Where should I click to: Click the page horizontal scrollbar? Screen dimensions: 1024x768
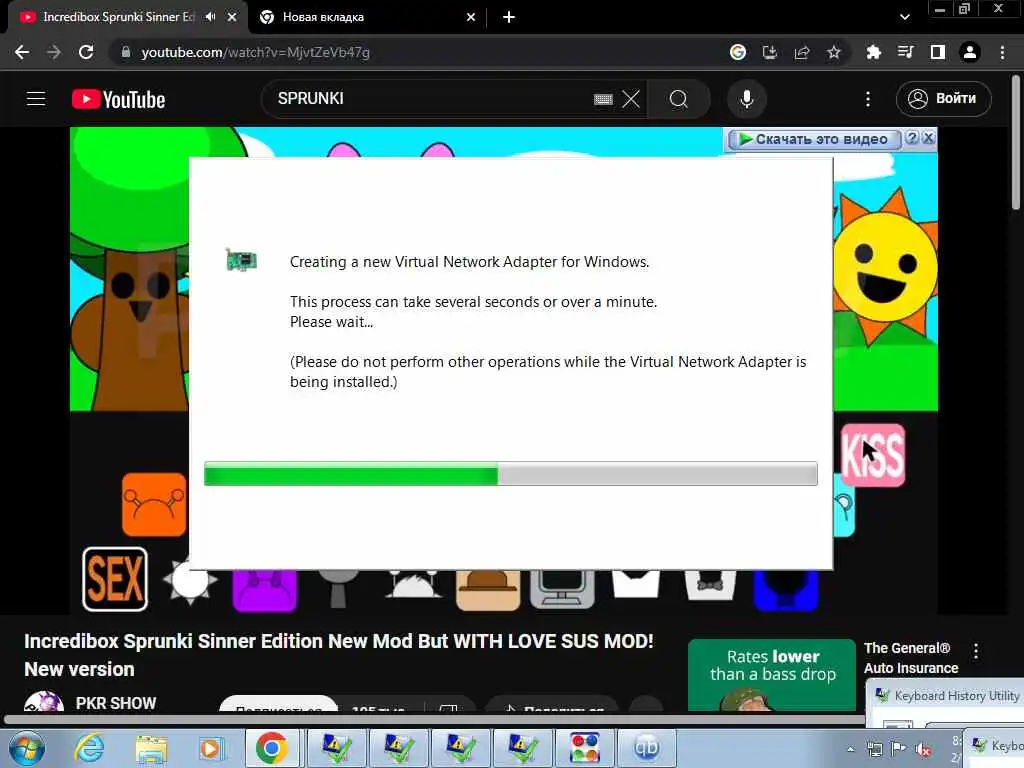click(x=435, y=720)
